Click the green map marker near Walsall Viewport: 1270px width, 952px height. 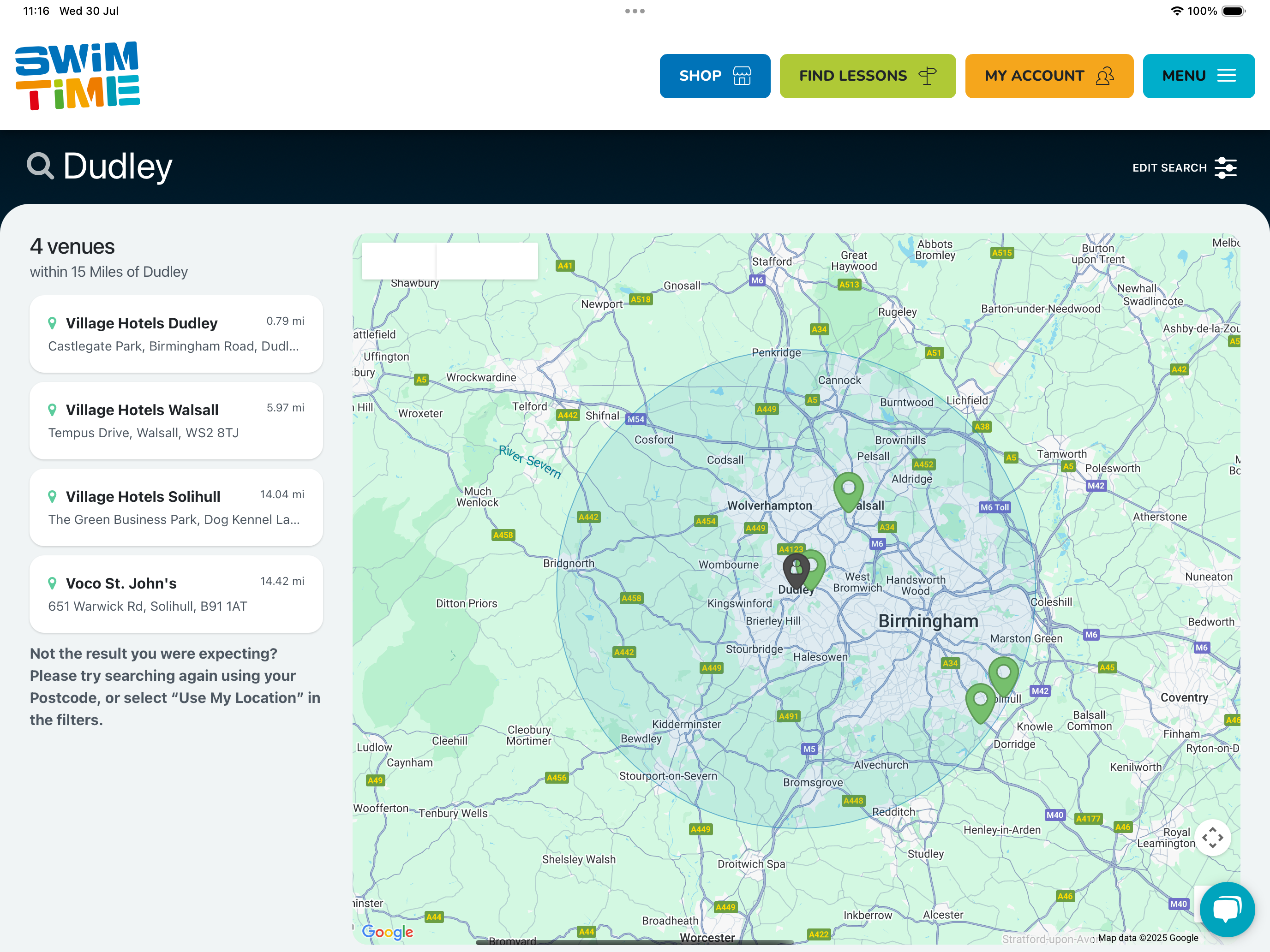[848, 491]
